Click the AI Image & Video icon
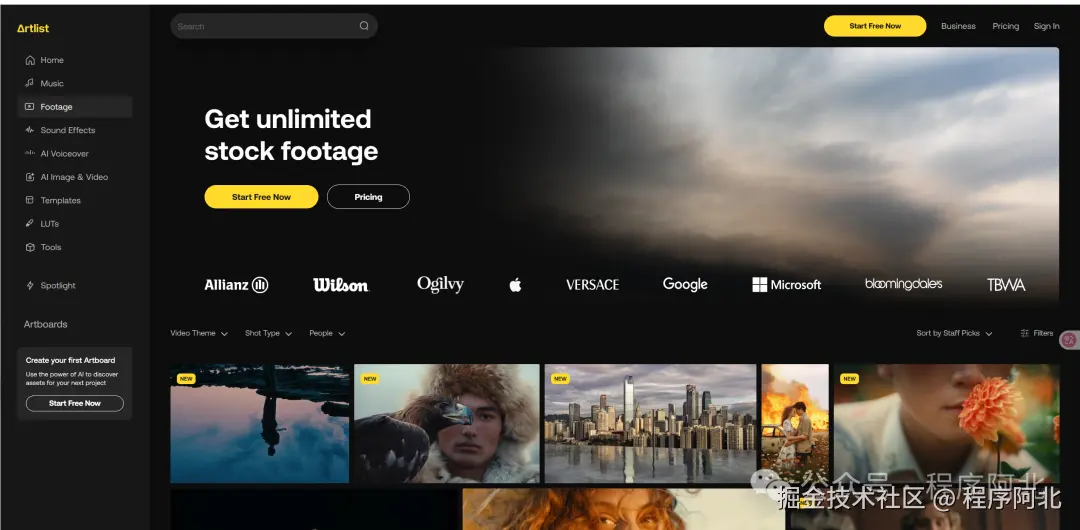Screen dimensions: 1080x530 pos(30,177)
